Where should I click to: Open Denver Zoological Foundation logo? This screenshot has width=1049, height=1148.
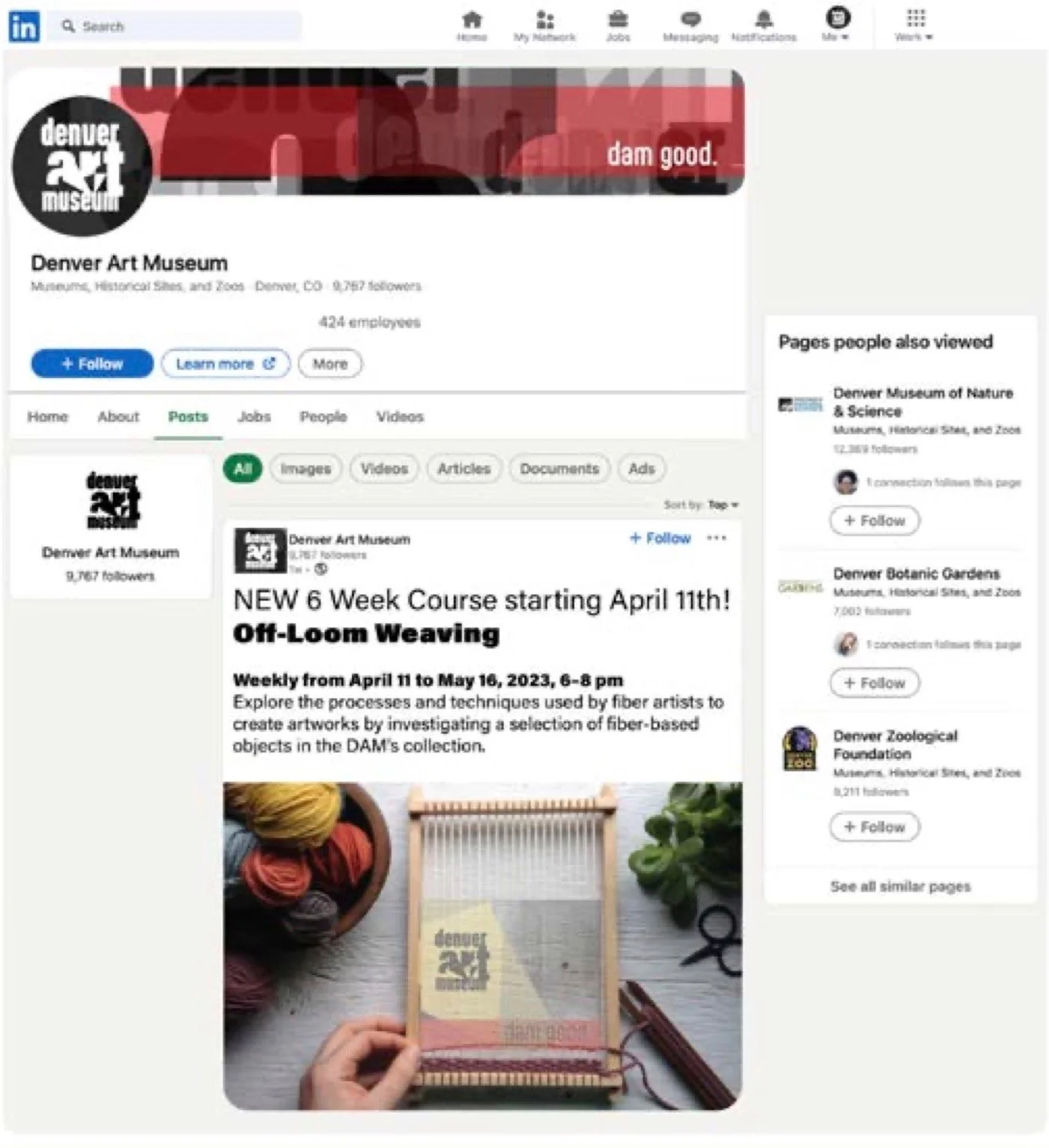(x=800, y=748)
